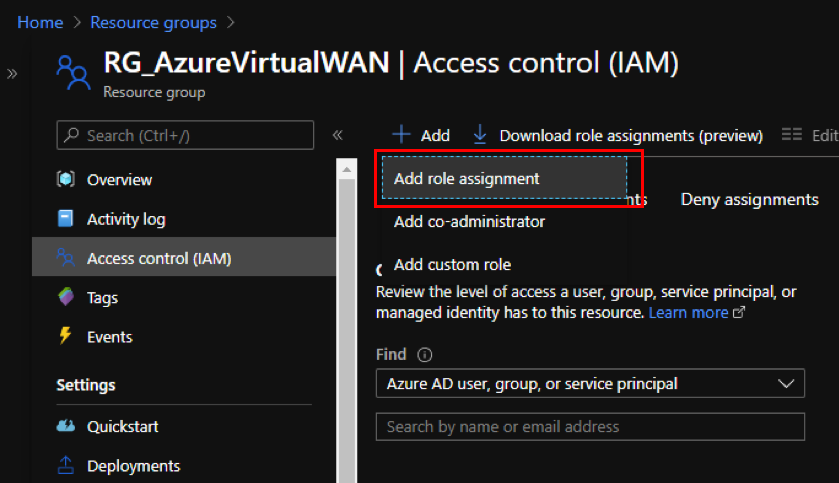Focus the Search by name or email field

pyautogui.click(x=590, y=426)
